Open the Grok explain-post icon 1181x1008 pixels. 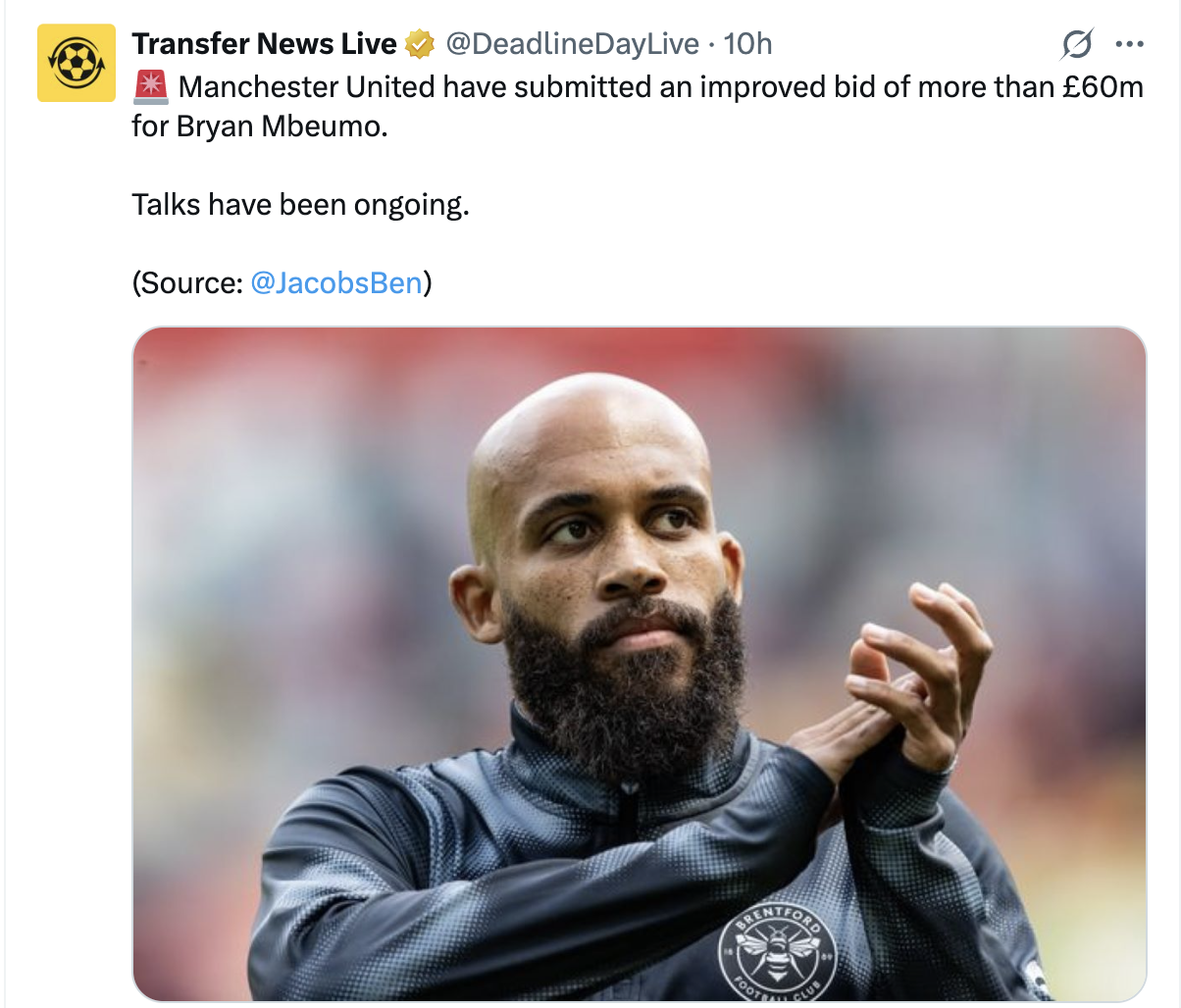click(x=1077, y=44)
